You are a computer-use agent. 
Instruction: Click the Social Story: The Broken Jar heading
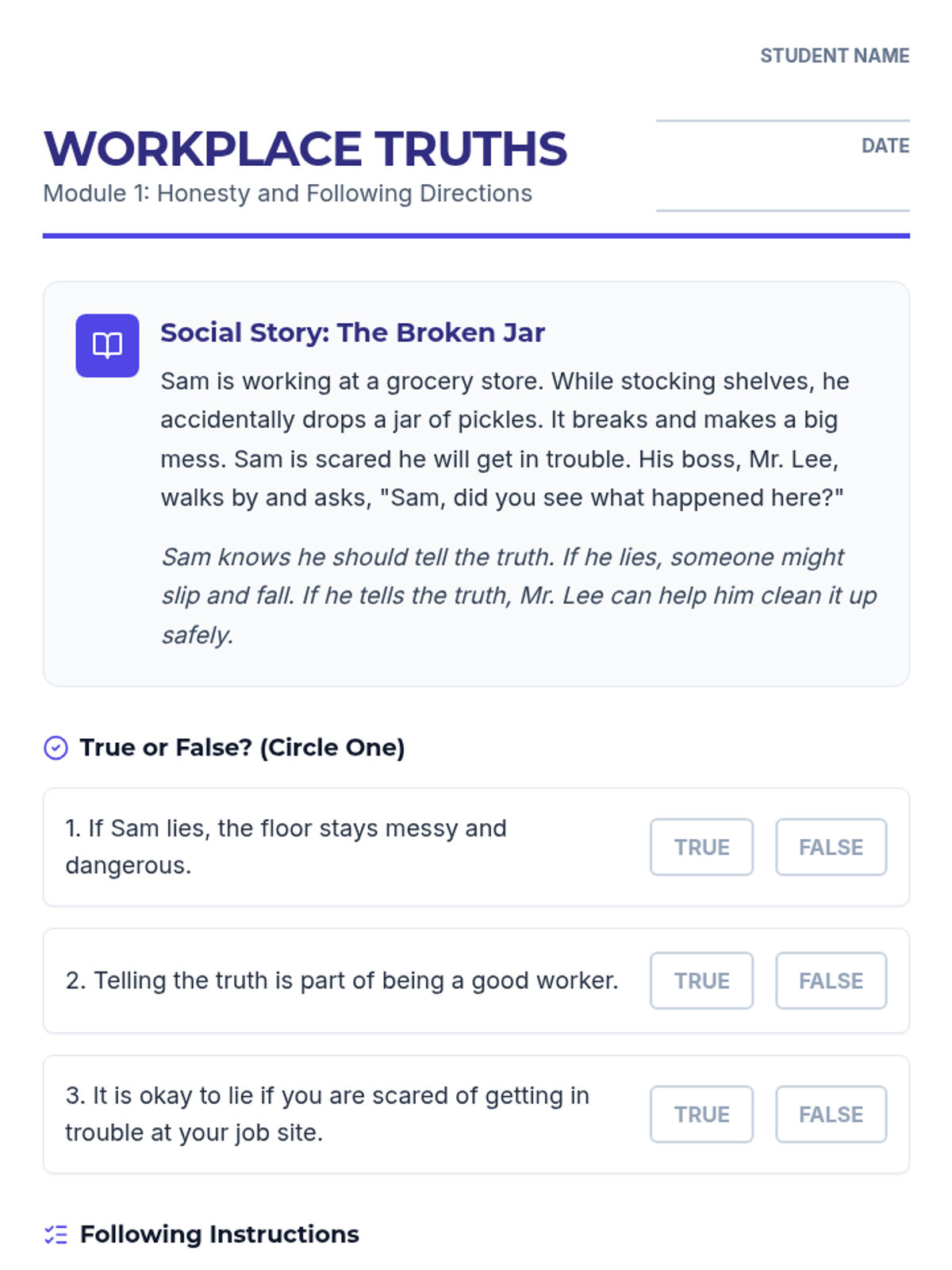(x=352, y=333)
